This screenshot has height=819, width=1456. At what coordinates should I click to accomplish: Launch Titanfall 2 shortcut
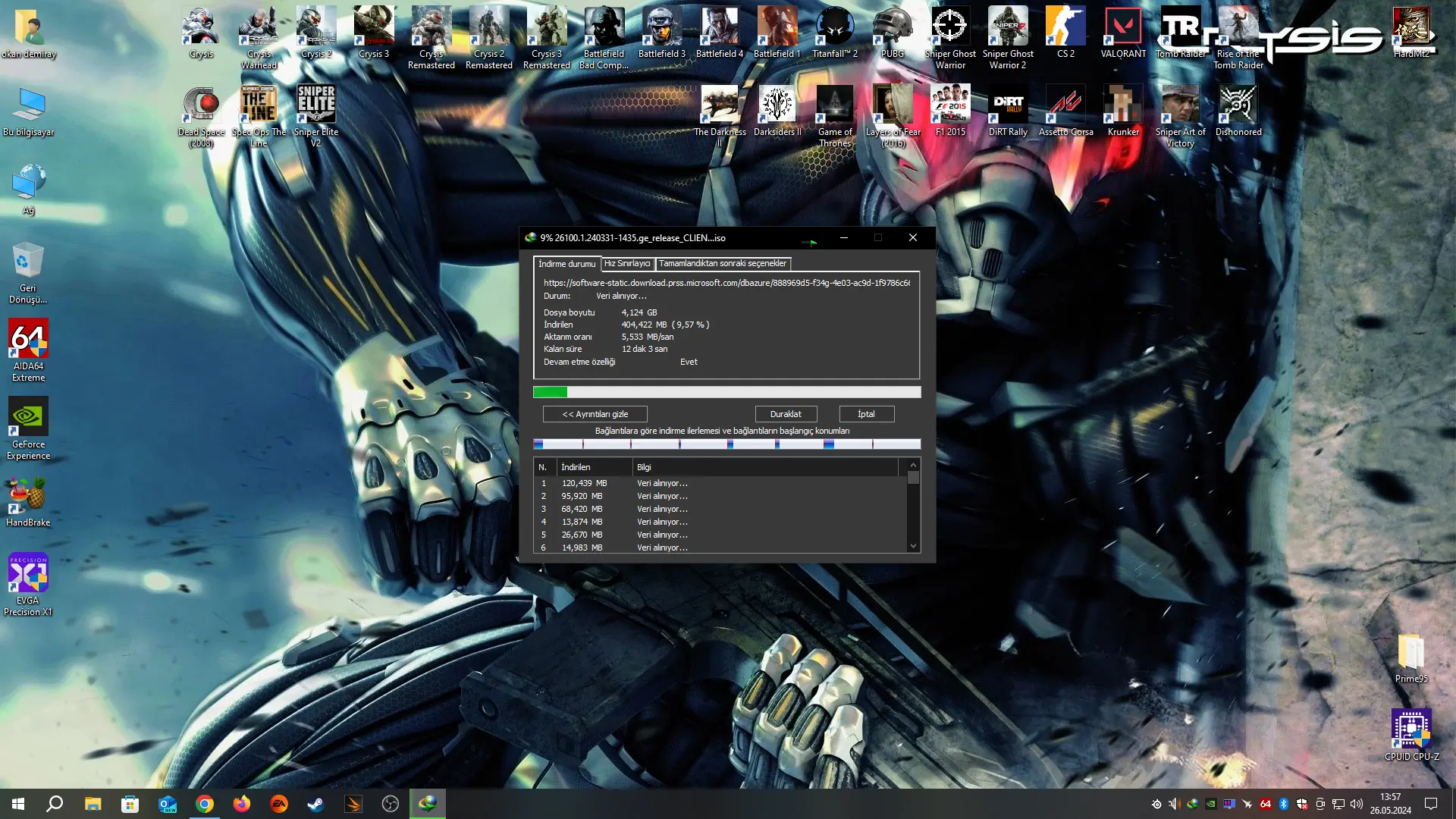click(x=835, y=33)
